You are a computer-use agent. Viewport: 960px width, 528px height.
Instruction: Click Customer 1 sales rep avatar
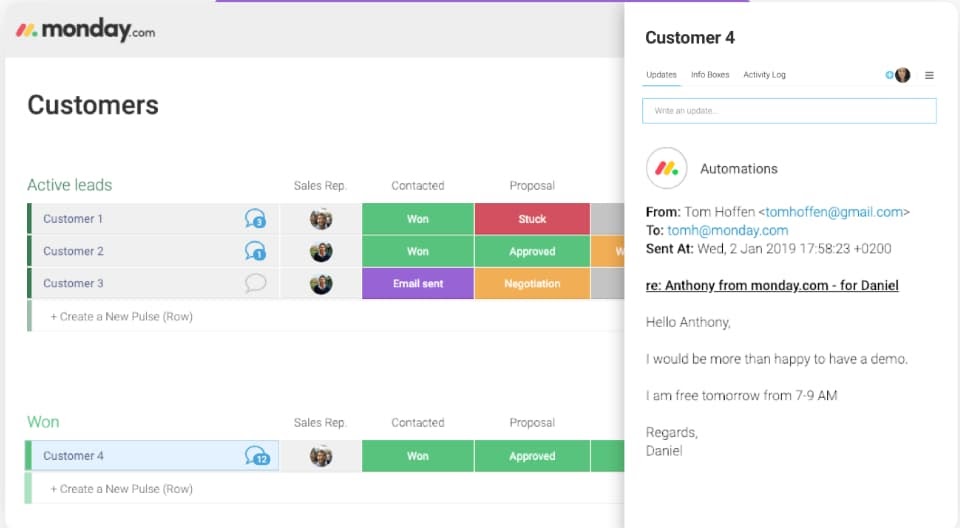[321, 219]
